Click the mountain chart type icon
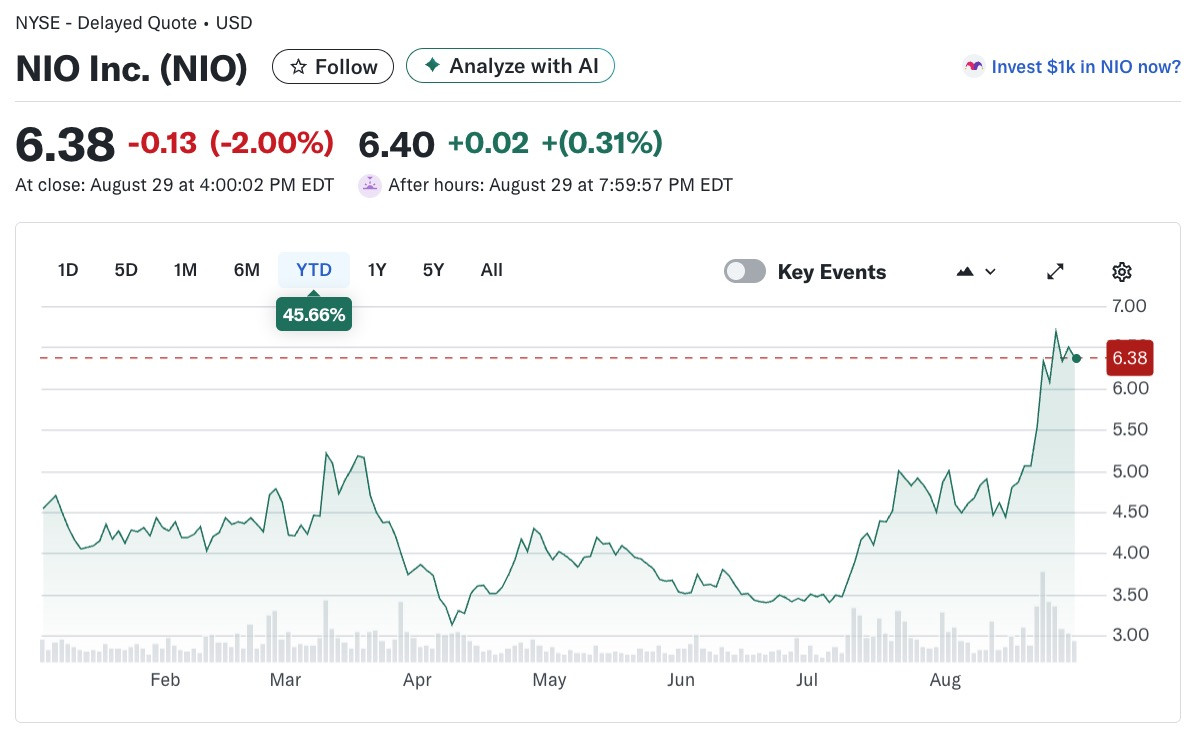This screenshot has height=734, width=1199. point(965,271)
